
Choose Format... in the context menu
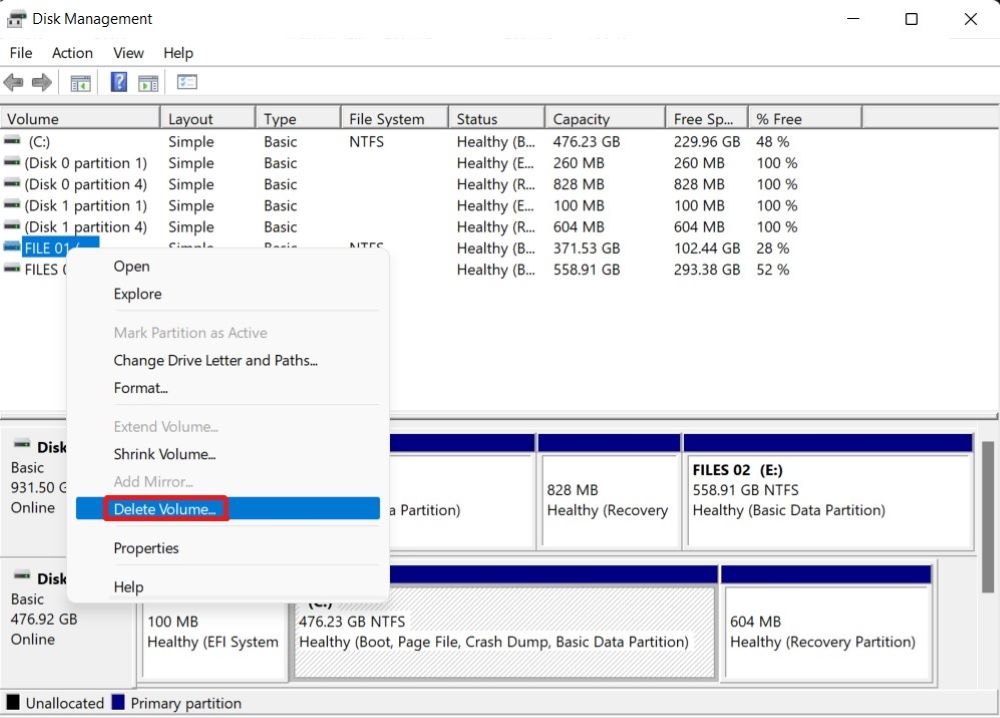(x=140, y=388)
